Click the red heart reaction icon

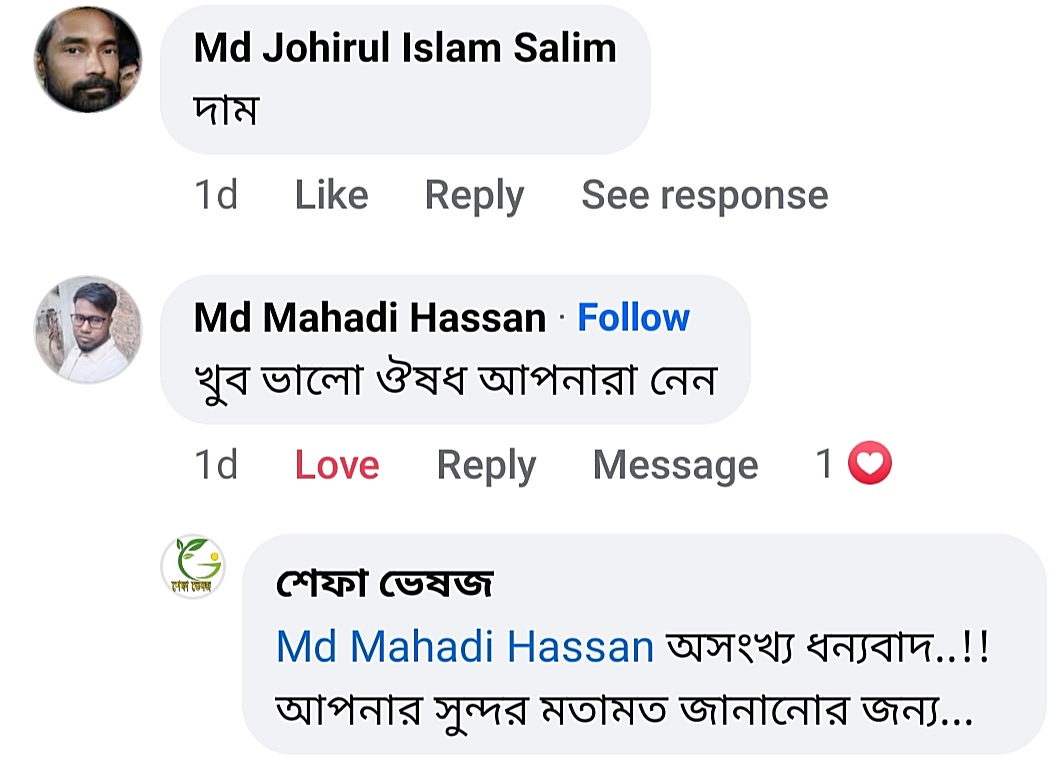coord(869,464)
